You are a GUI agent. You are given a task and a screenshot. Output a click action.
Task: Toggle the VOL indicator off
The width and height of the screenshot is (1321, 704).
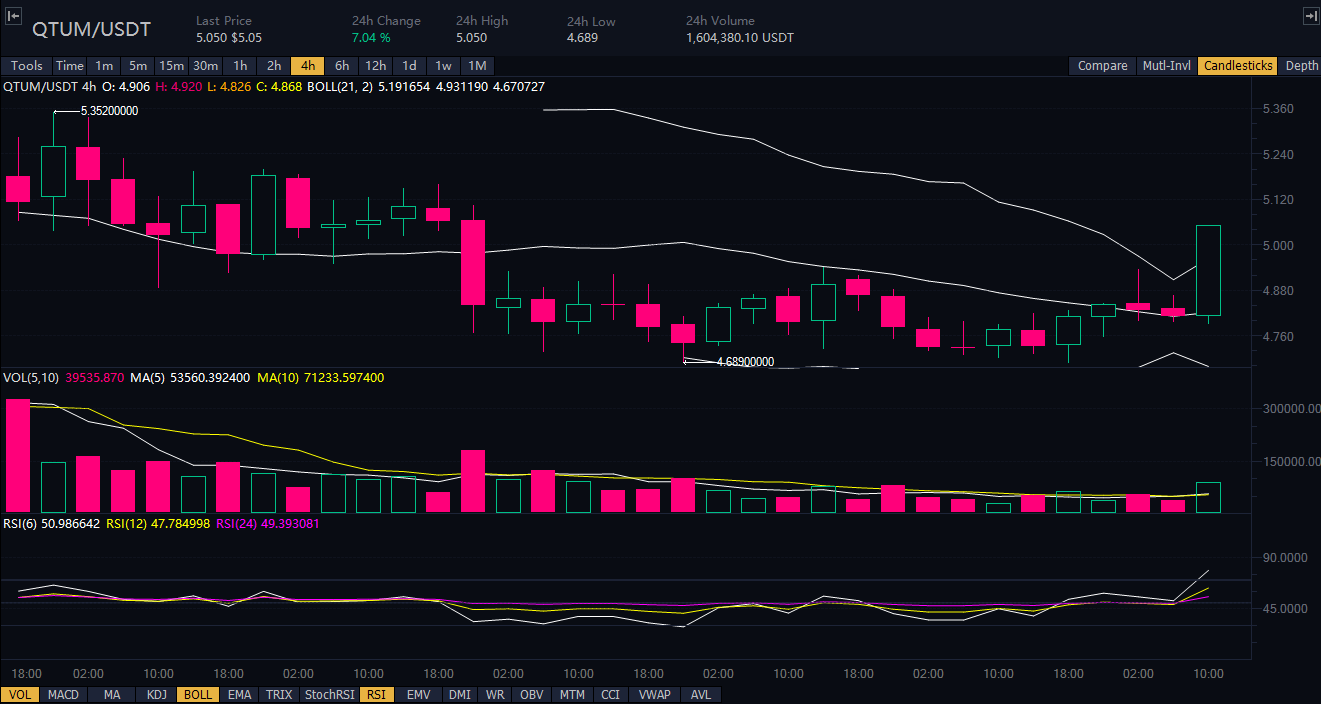(x=19, y=694)
